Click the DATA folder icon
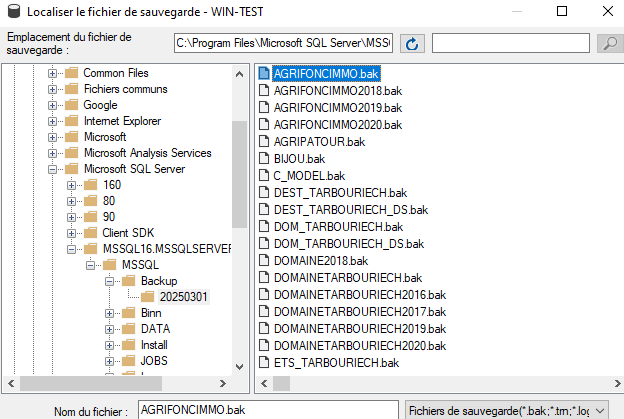624x419 pixels. tap(129, 329)
